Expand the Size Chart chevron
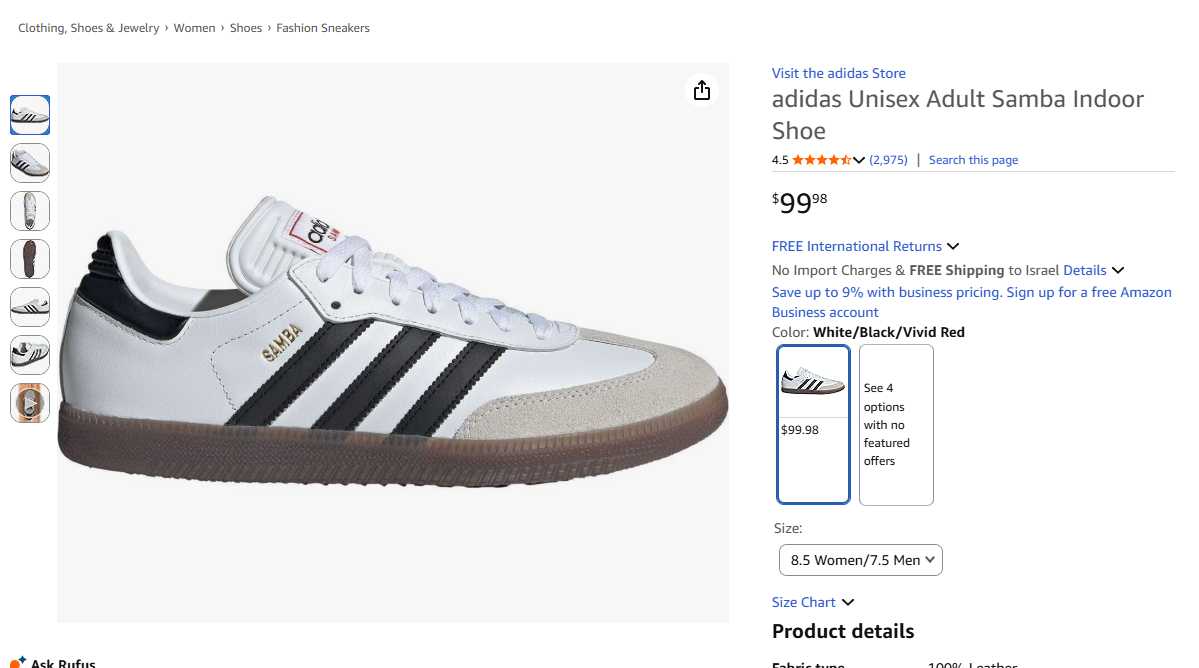Screen dimensions: 1199x668 (x=848, y=602)
